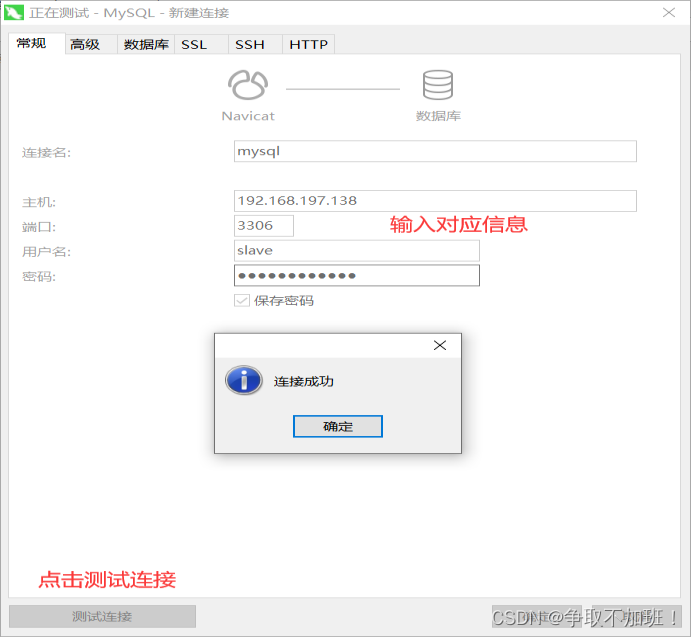
Task: Switch to the 常规 tab
Action: [37, 43]
